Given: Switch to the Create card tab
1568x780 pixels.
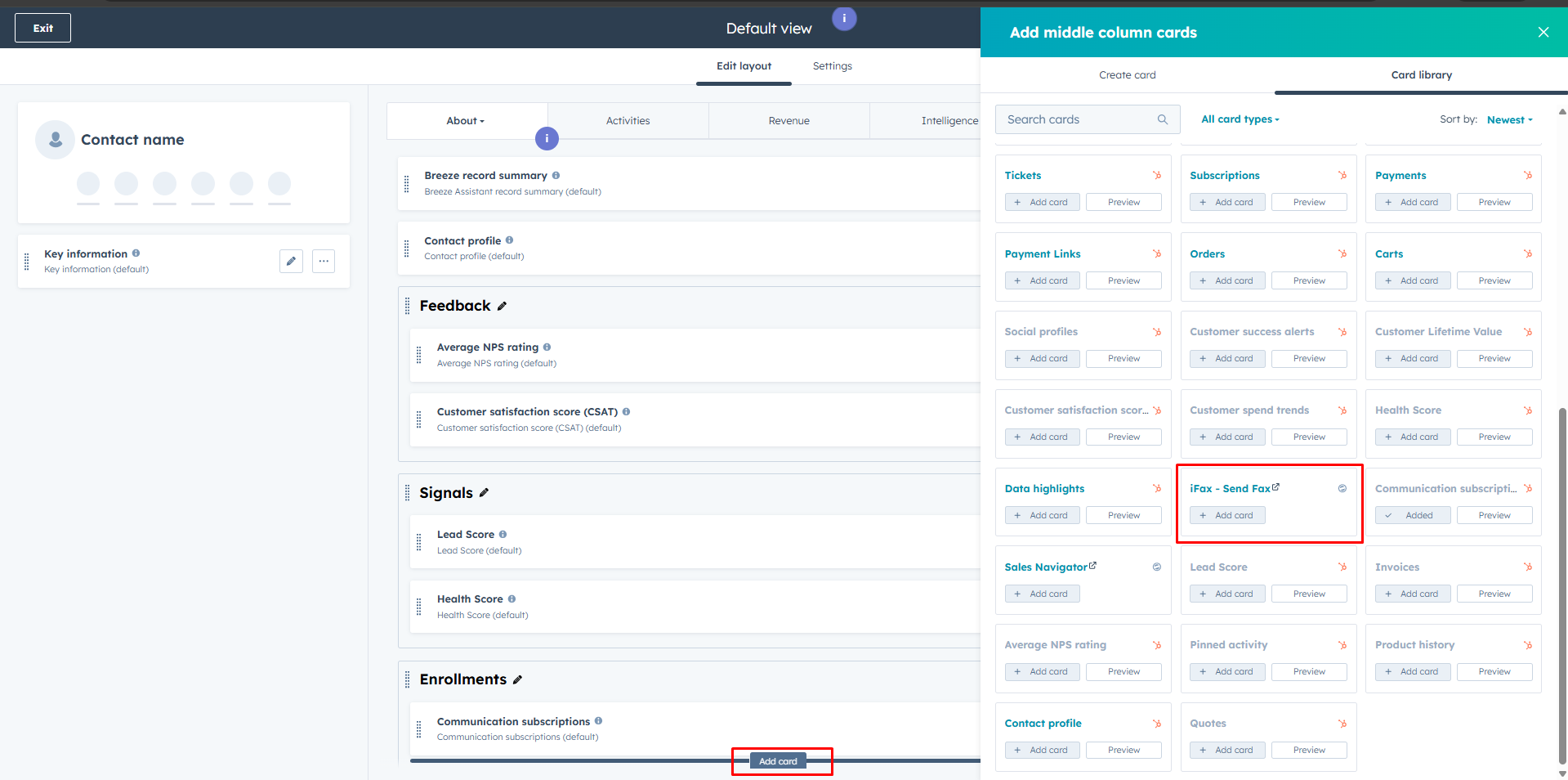Looking at the screenshot, I should tap(1127, 75).
